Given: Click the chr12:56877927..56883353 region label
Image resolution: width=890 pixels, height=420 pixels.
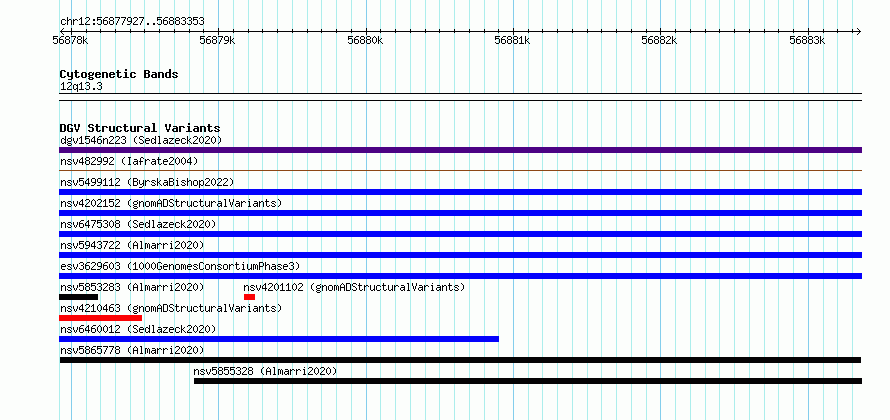Looking at the screenshot, I should pyautogui.click(x=132, y=22).
